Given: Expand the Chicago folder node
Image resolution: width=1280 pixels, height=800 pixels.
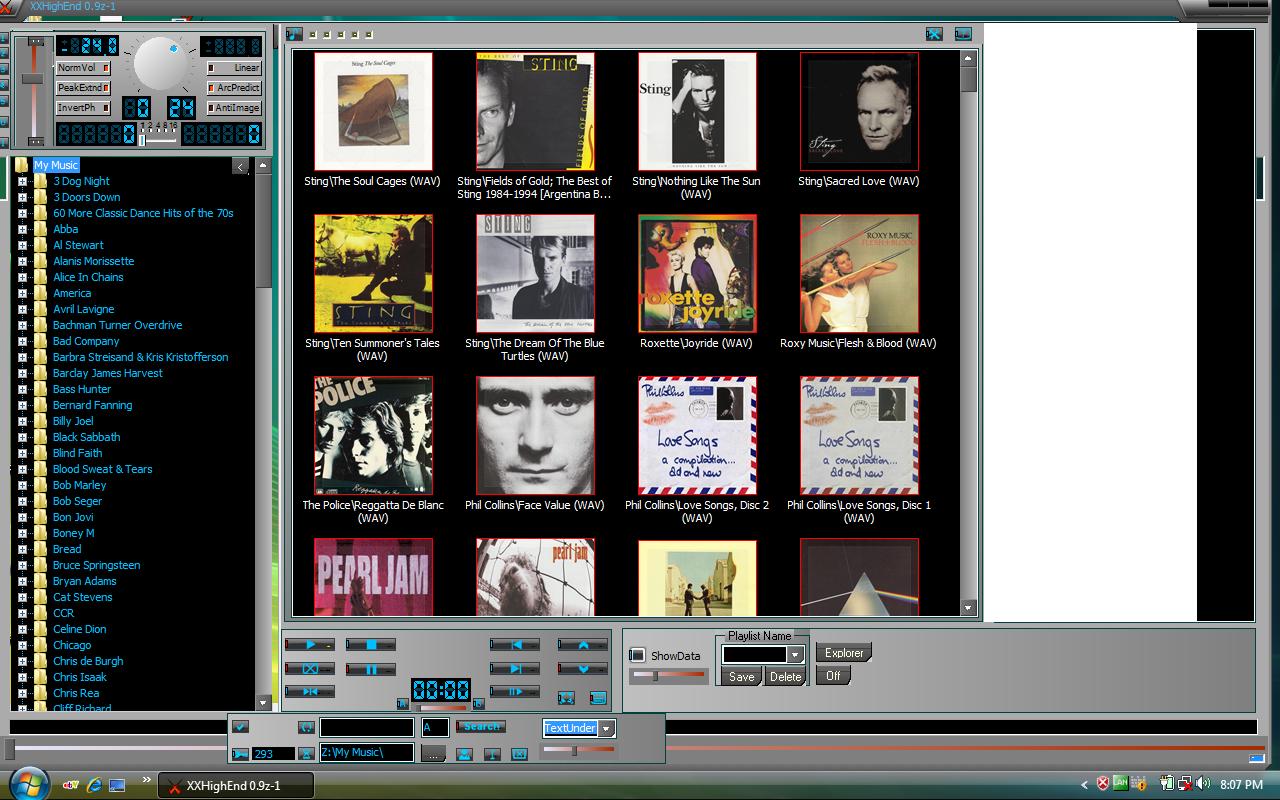Looking at the screenshot, I should pos(22,645).
